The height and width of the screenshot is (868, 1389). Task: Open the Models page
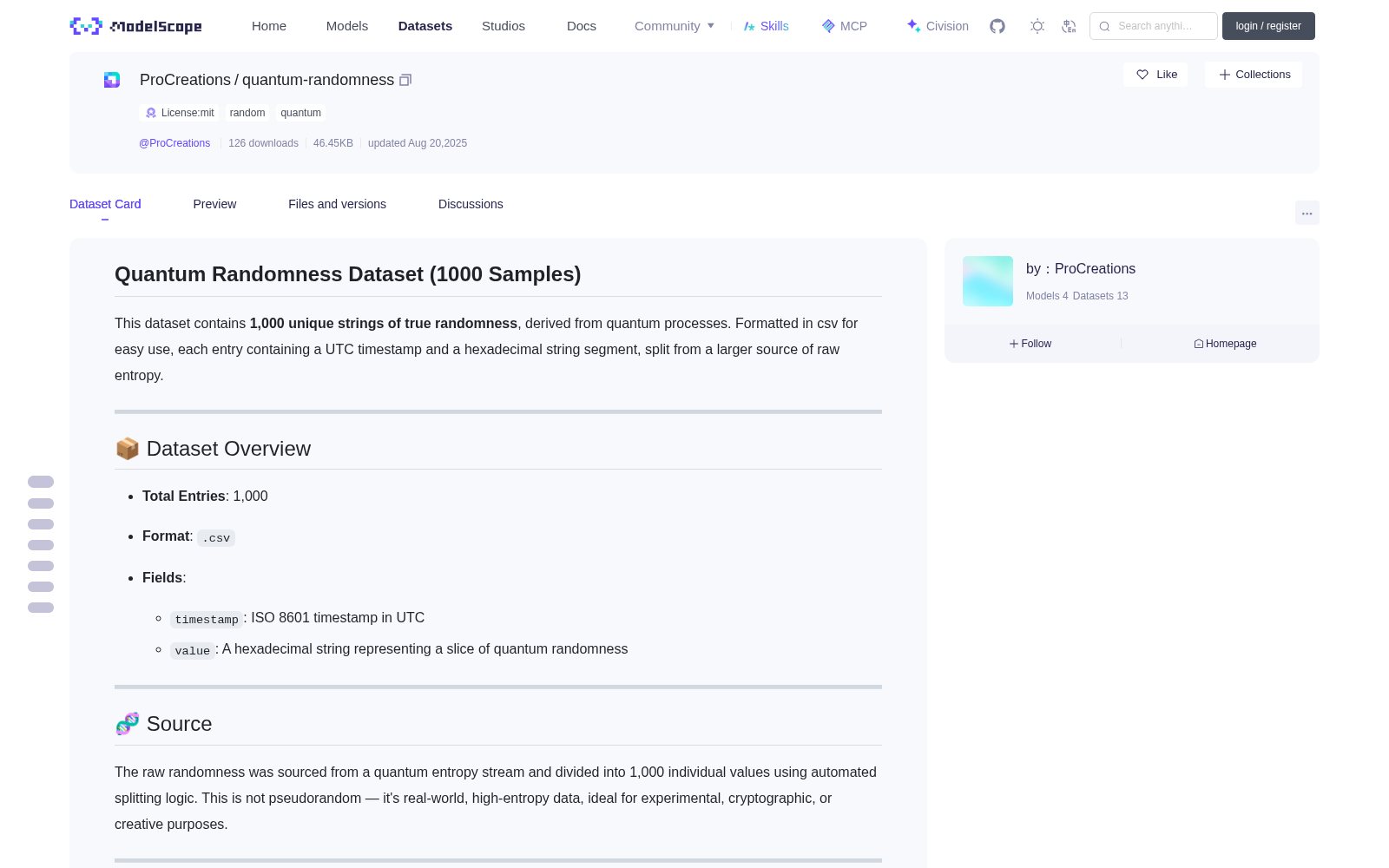tap(347, 26)
